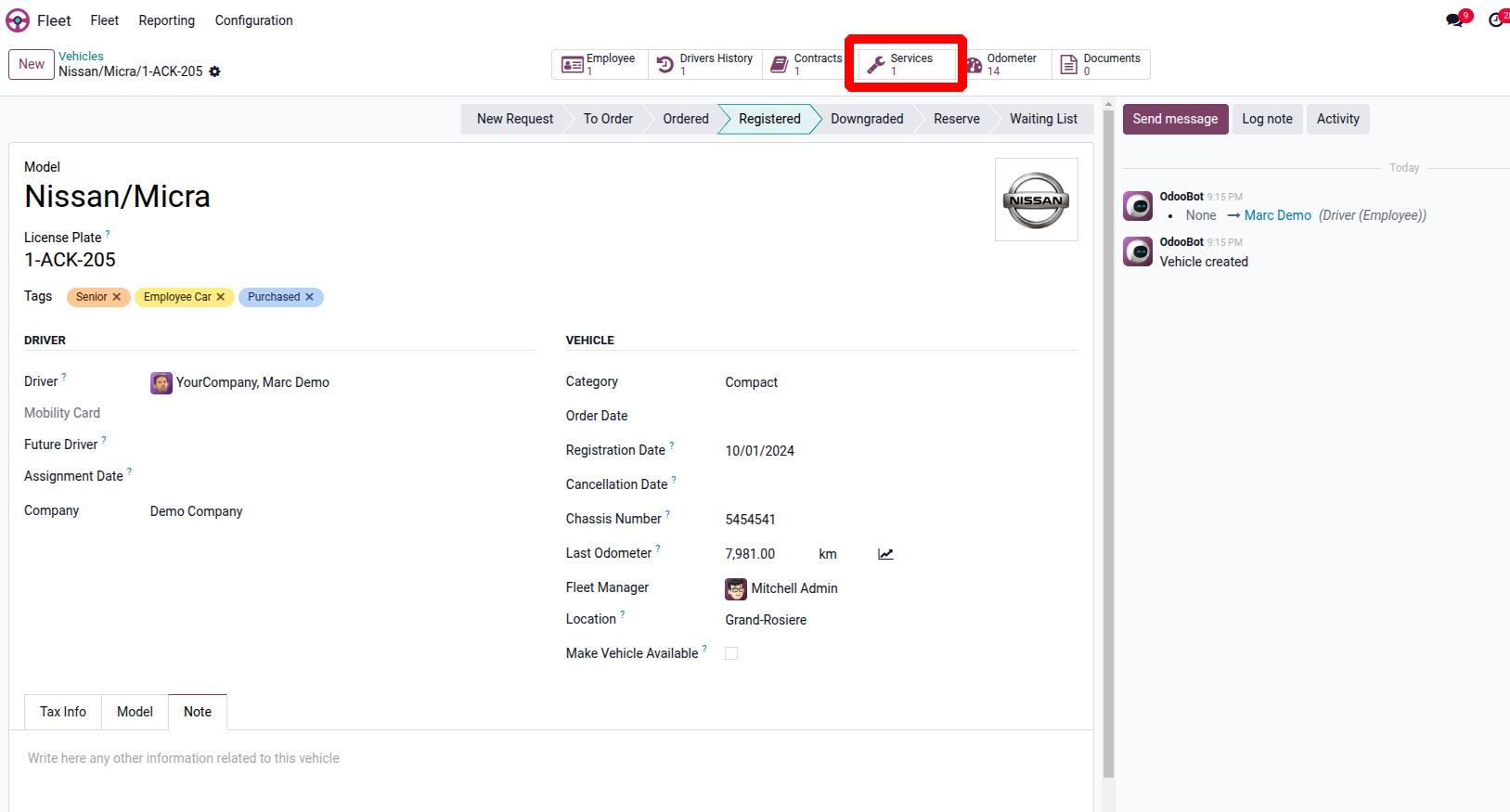Viewport: 1510px width, 812px height.
Task: Click into the Note text area
Action: (551, 758)
